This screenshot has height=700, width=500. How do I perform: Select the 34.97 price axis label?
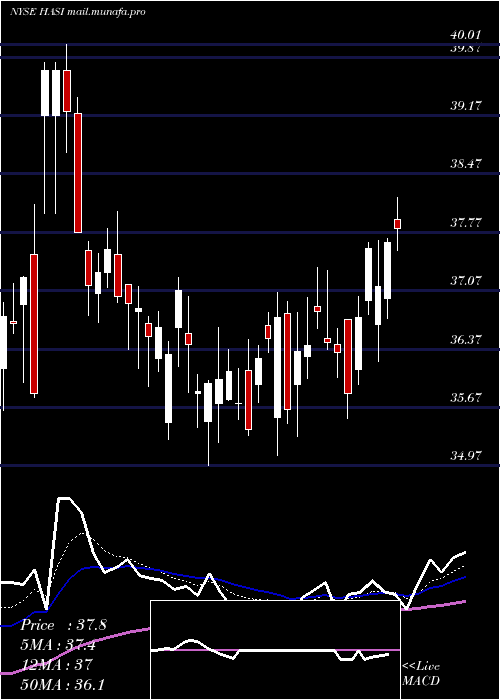pyautogui.click(x=466, y=456)
